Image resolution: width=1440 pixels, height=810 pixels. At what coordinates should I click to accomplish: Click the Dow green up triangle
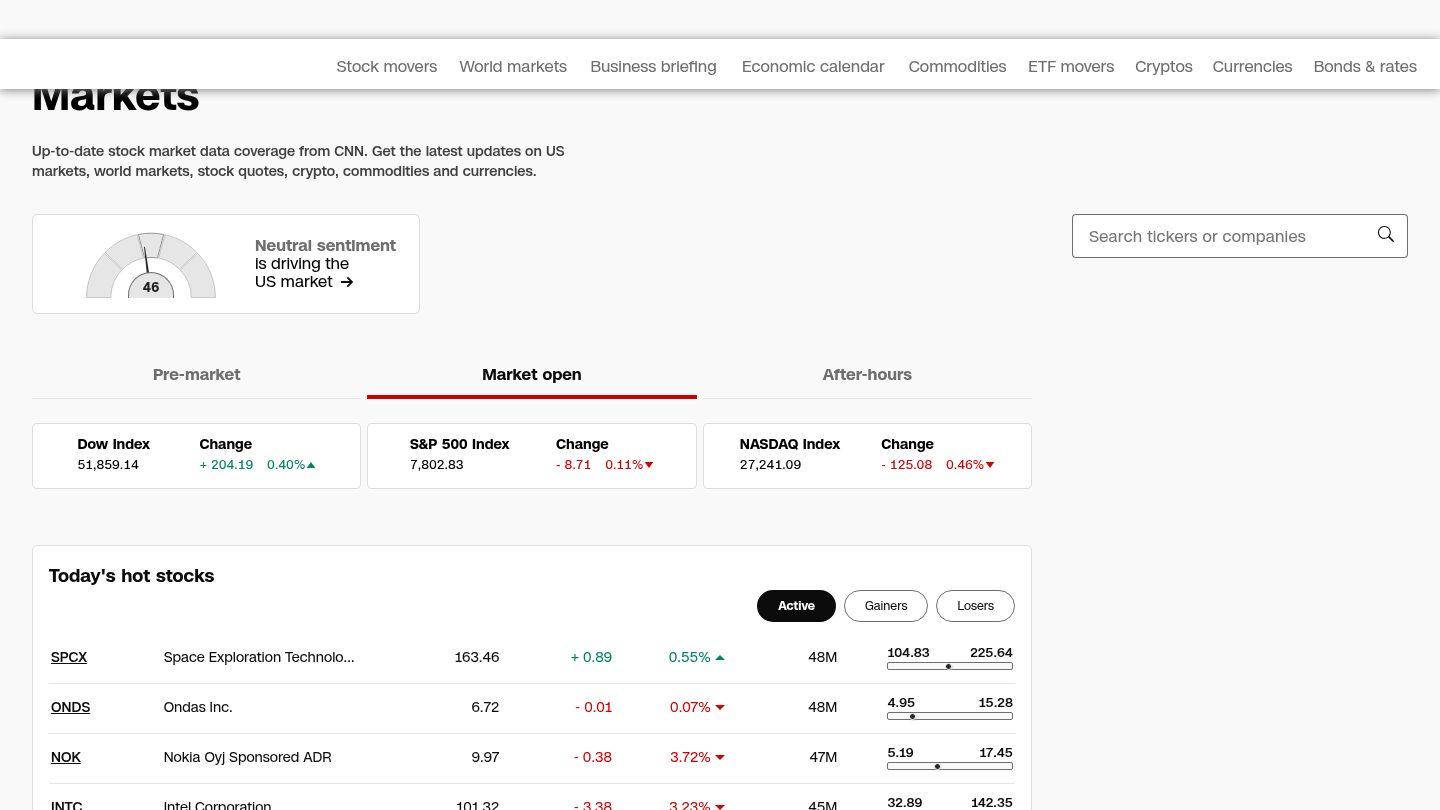pyautogui.click(x=311, y=465)
